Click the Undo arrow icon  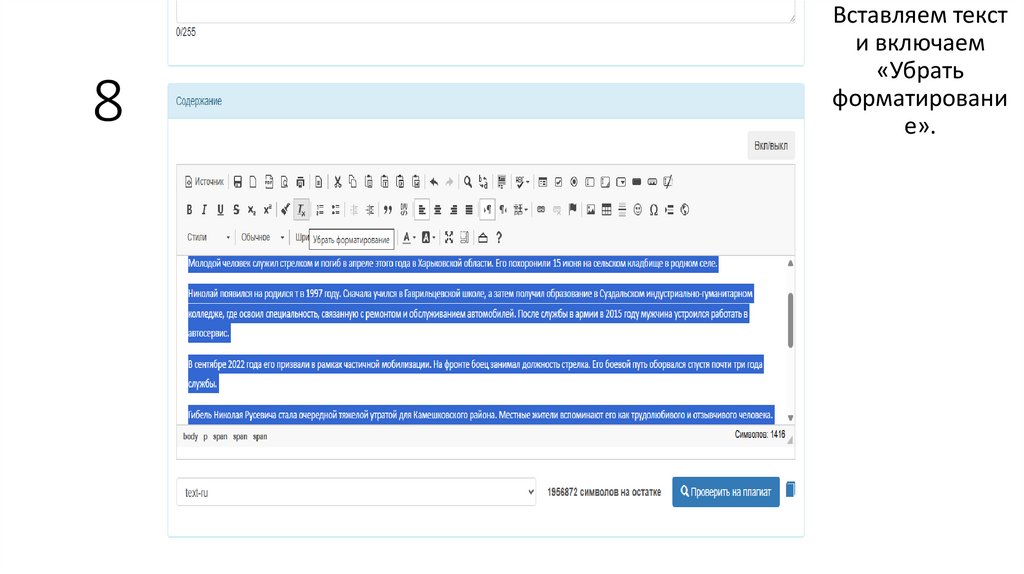(434, 182)
